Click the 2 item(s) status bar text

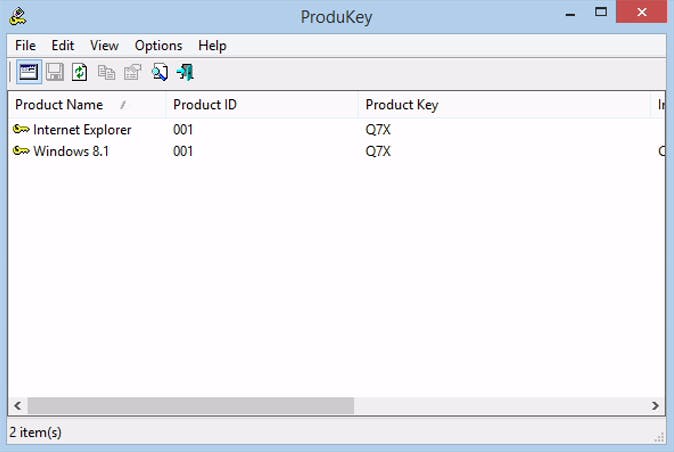pyautogui.click(x=35, y=432)
